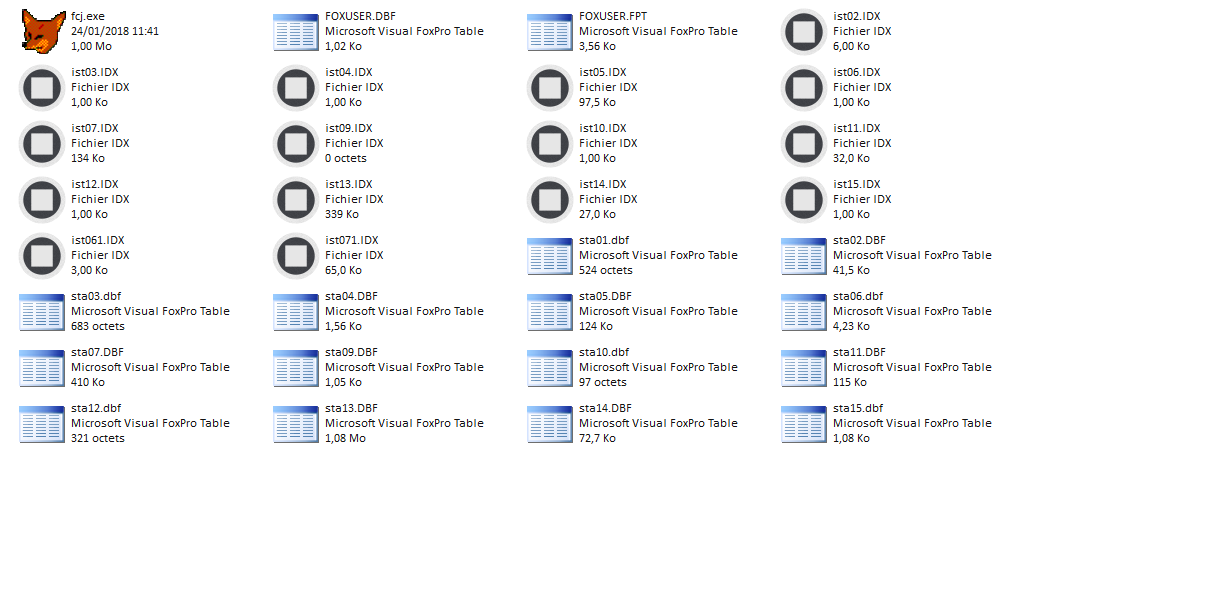Select the fcj.exe fox icon
The image size is (1206, 589).
[42, 32]
